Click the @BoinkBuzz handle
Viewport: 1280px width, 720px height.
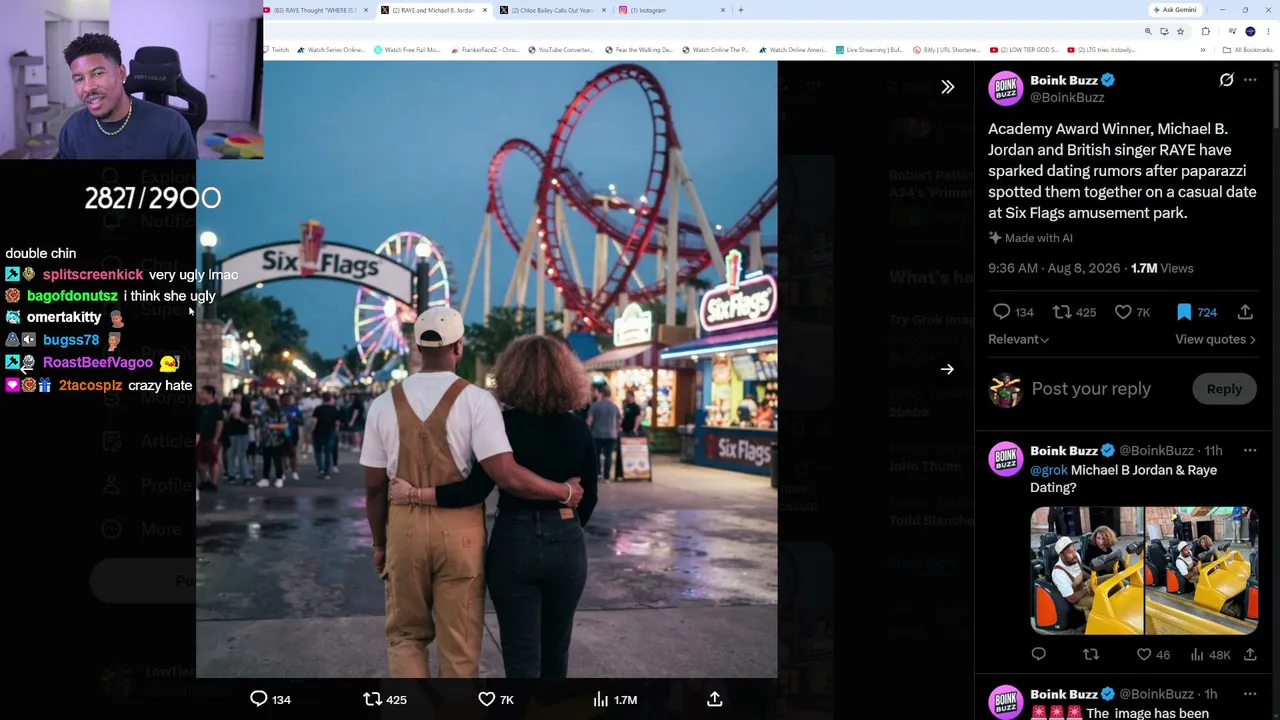[x=1067, y=97]
